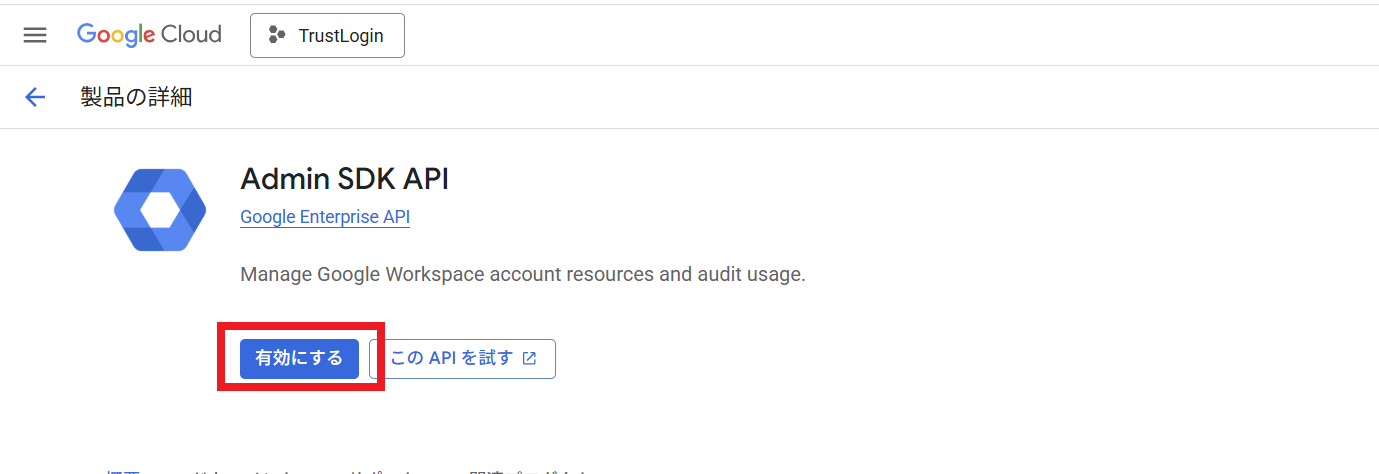Click the Admin SDK API heading
This screenshot has height=474, width=1379.
point(345,179)
